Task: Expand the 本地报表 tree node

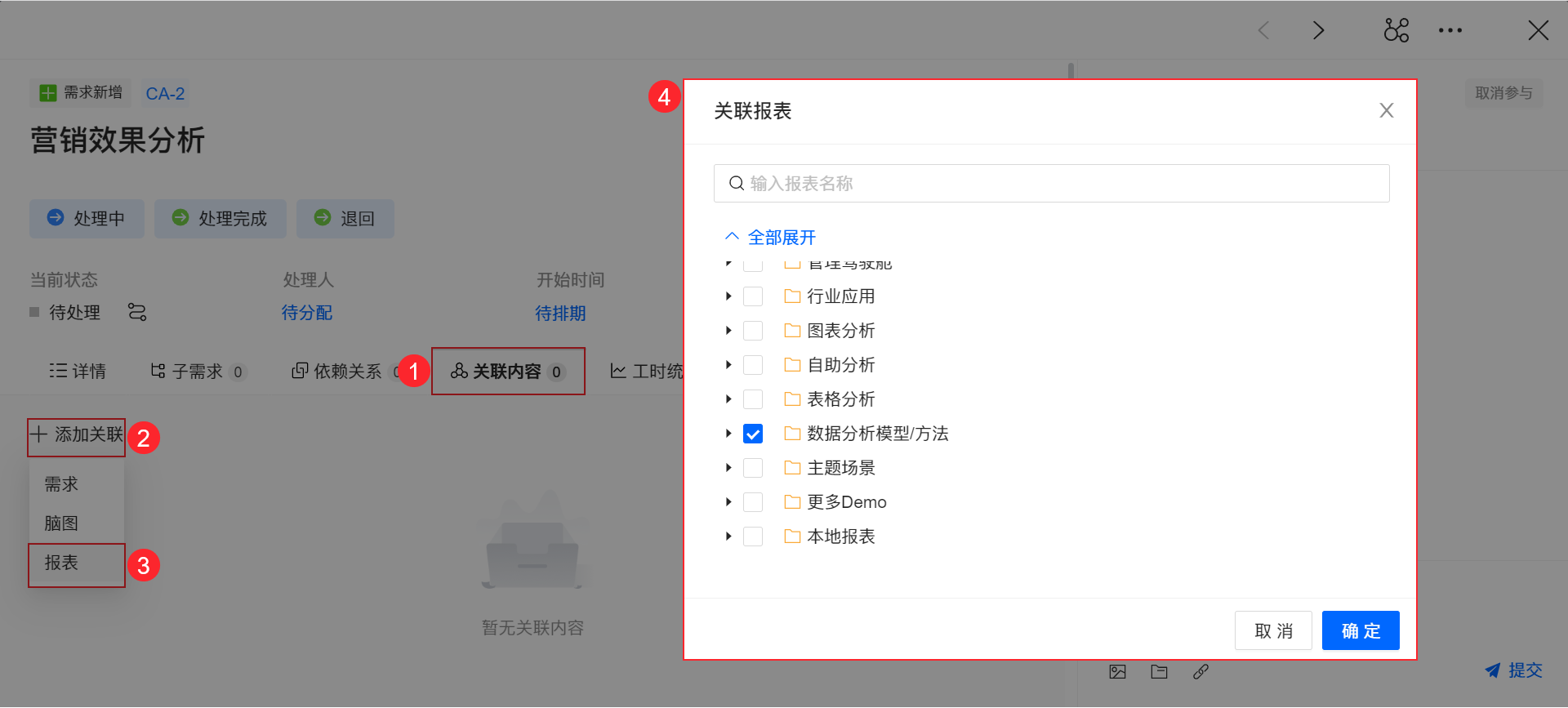Action: (728, 537)
